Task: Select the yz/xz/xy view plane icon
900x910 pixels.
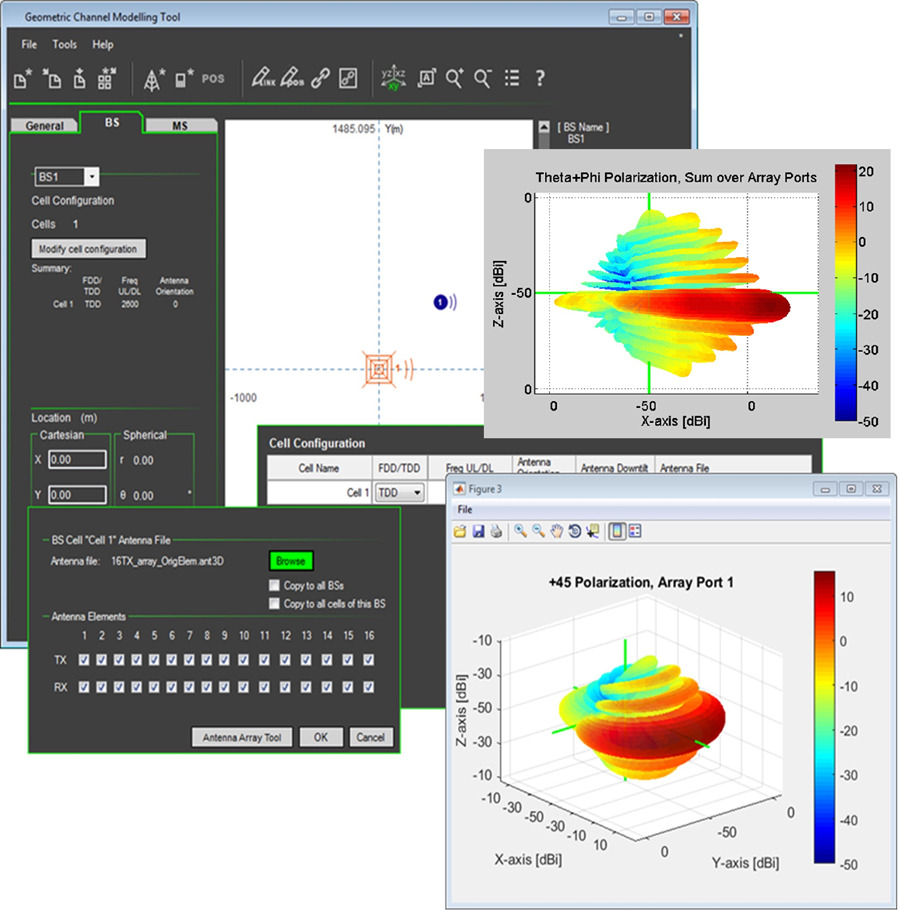Action: point(392,78)
